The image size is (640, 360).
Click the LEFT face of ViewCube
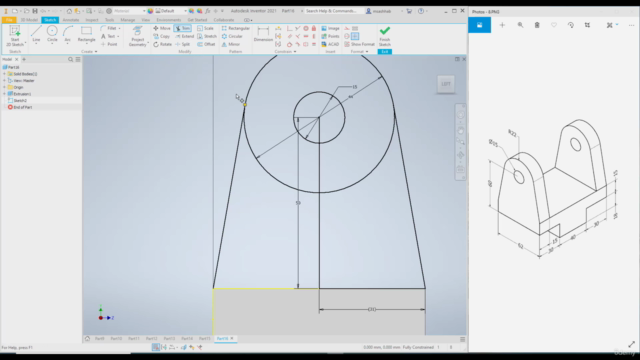446,84
